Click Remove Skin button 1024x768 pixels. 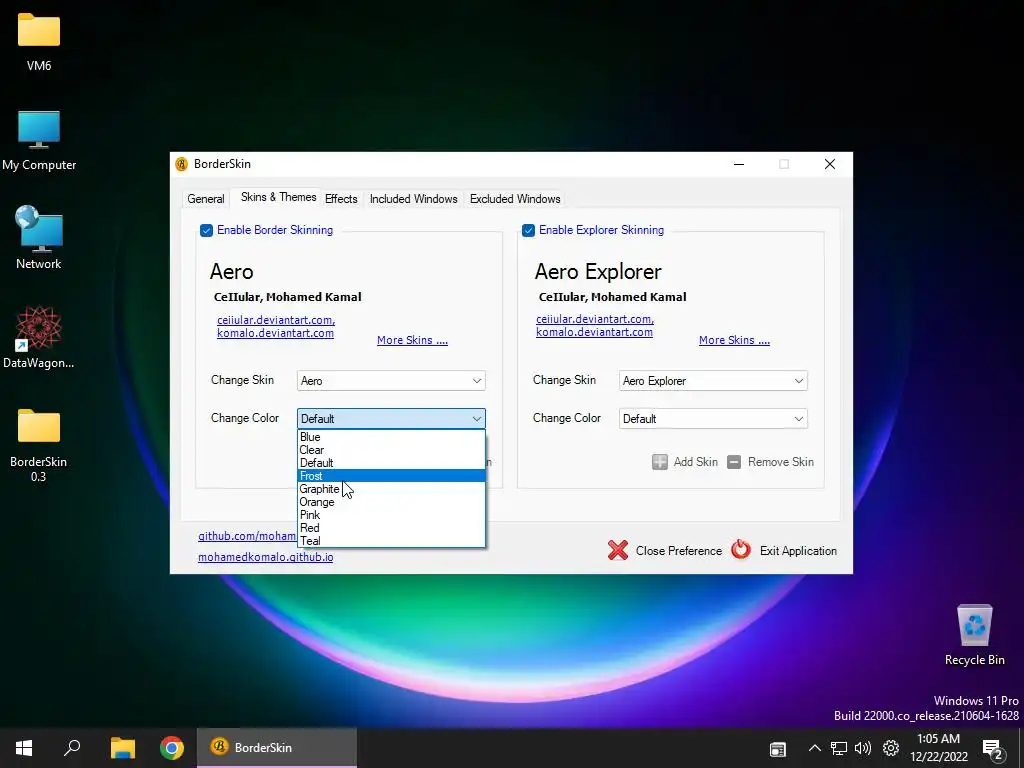tap(770, 462)
